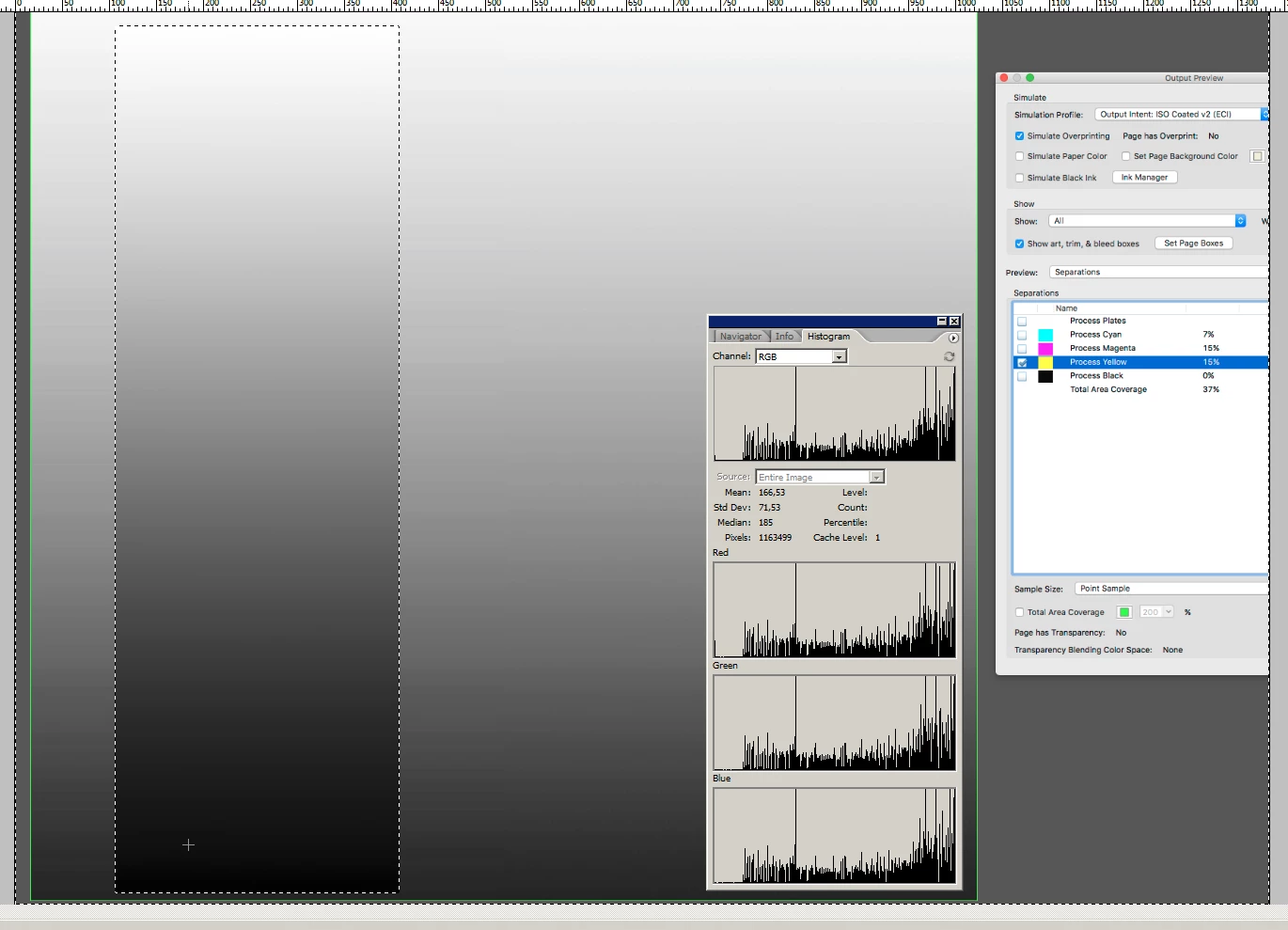
Task: Click the Red channel histogram graph
Action: pyautogui.click(x=834, y=610)
